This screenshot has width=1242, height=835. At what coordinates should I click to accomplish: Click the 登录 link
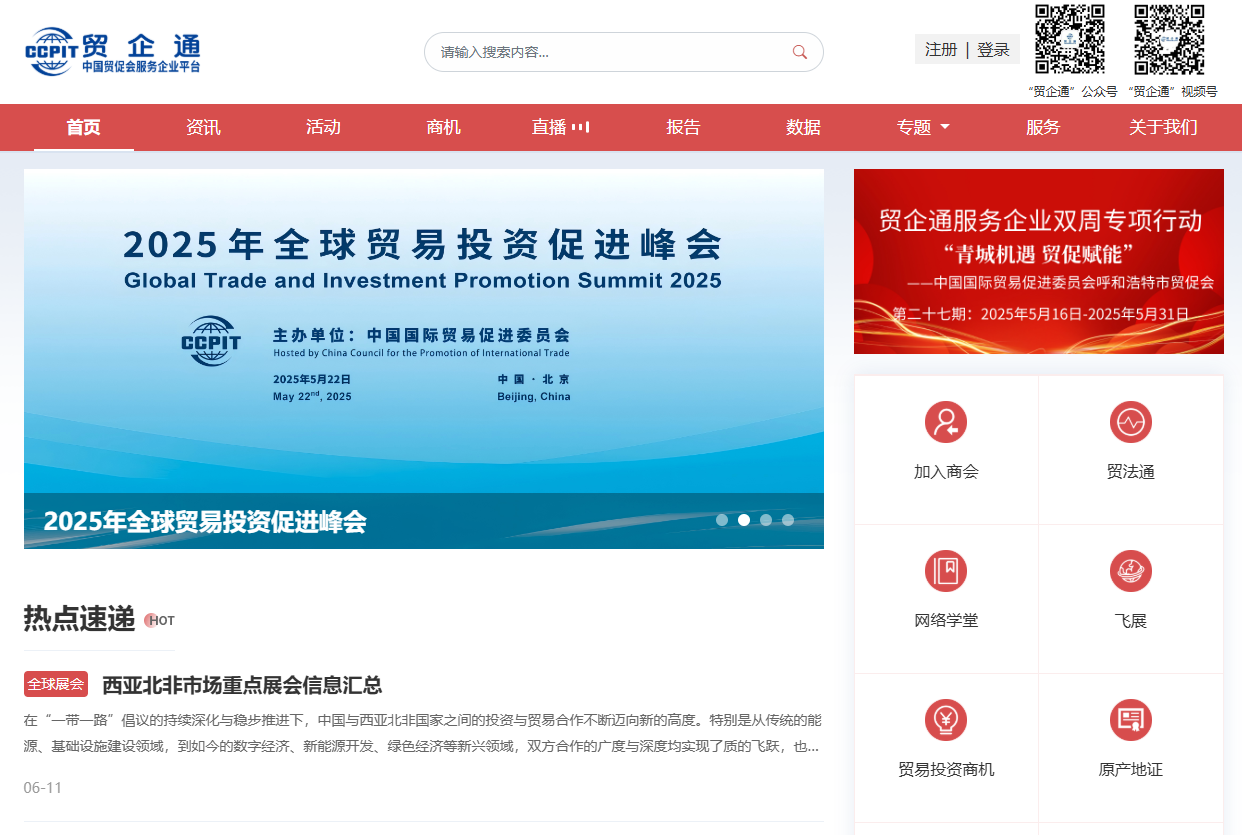click(x=993, y=49)
